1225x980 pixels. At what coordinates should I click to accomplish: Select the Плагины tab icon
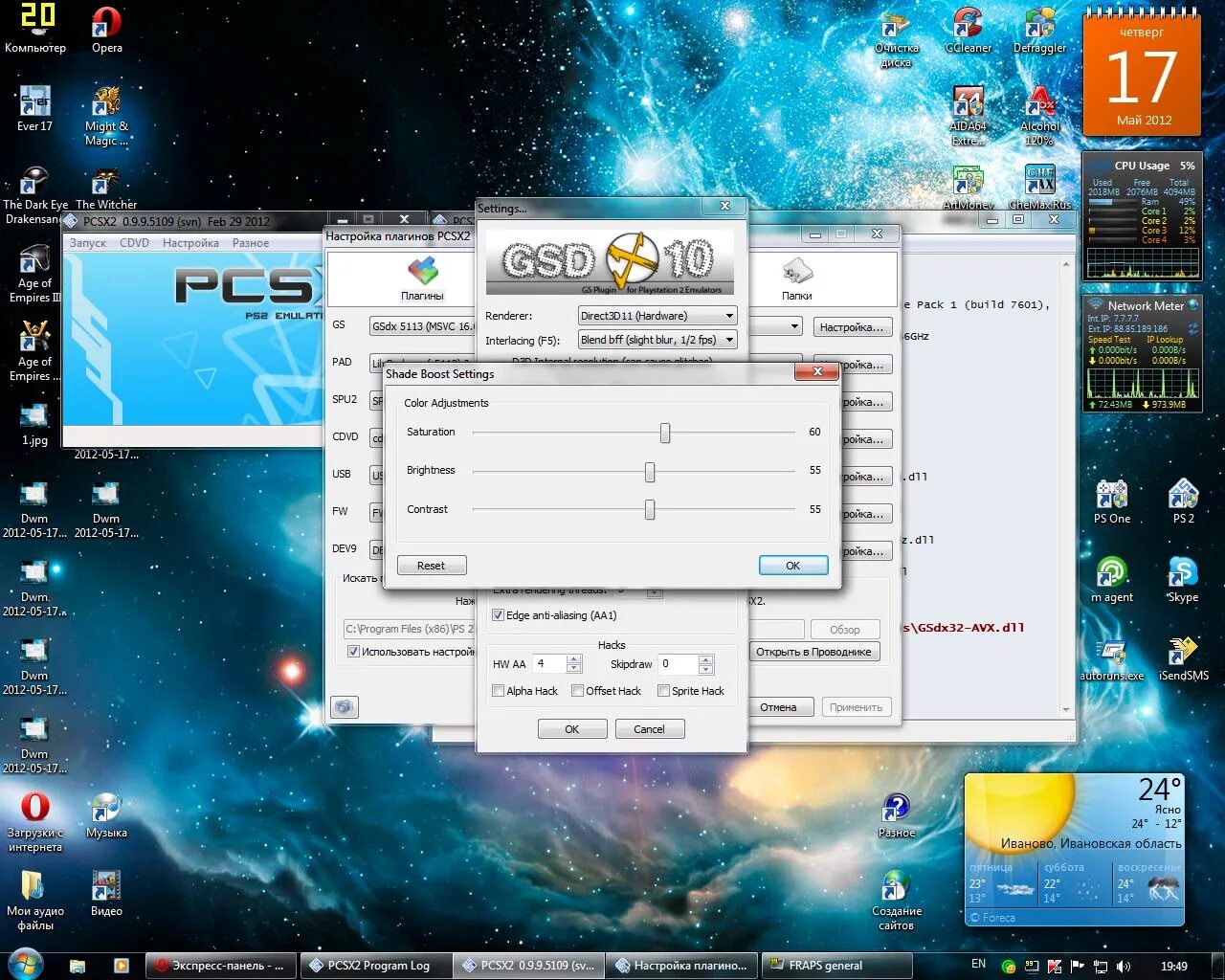tap(422, 278)
